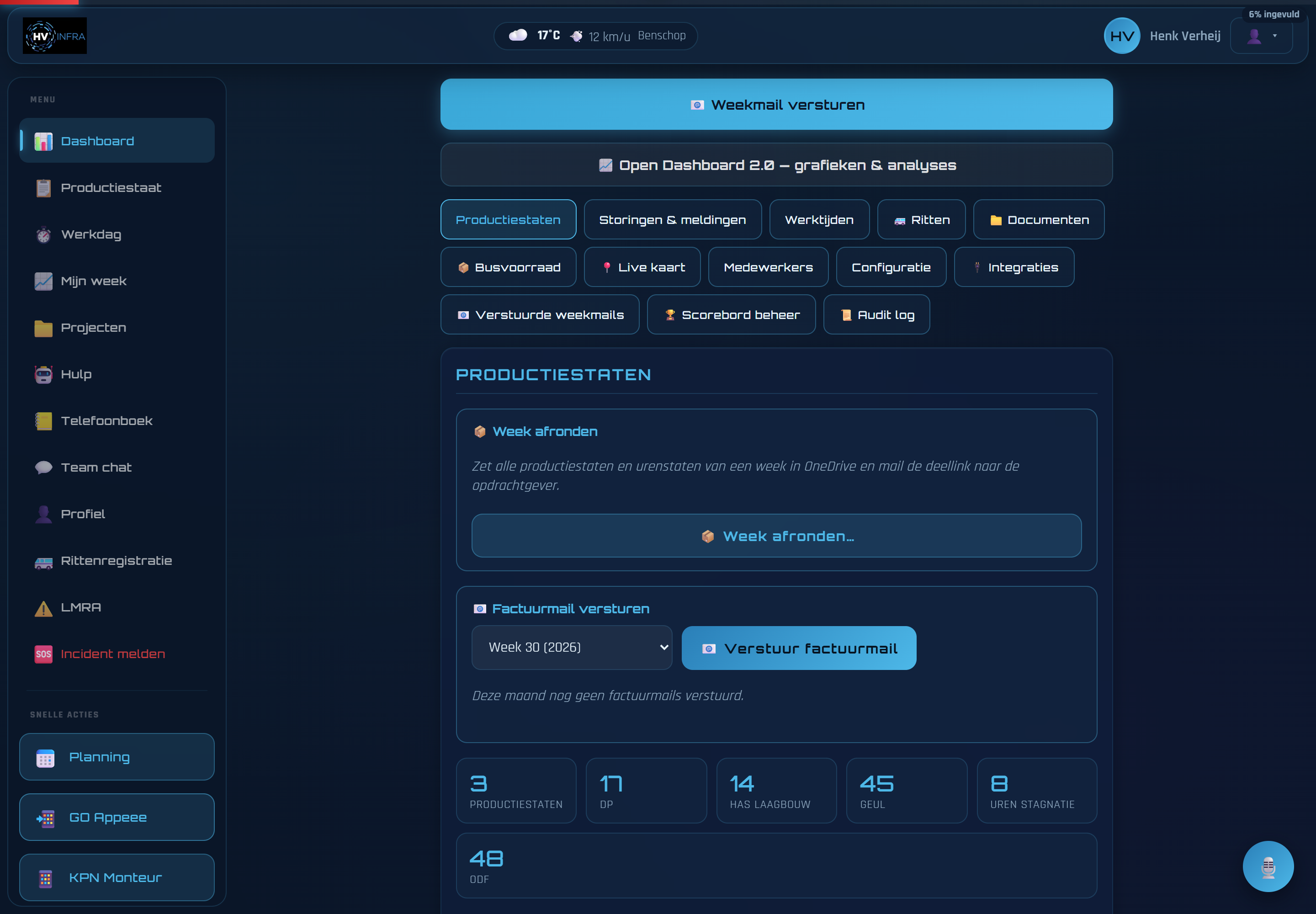This screenshot has width=1316, height=914.
Task: Open Rittenregistratie van icon
Action: click(43, 561)
